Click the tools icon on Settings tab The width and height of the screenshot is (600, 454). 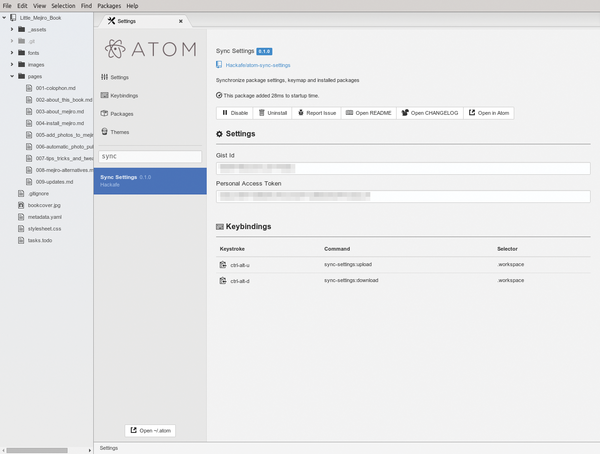pyautogui.click(x=111, y=21)
